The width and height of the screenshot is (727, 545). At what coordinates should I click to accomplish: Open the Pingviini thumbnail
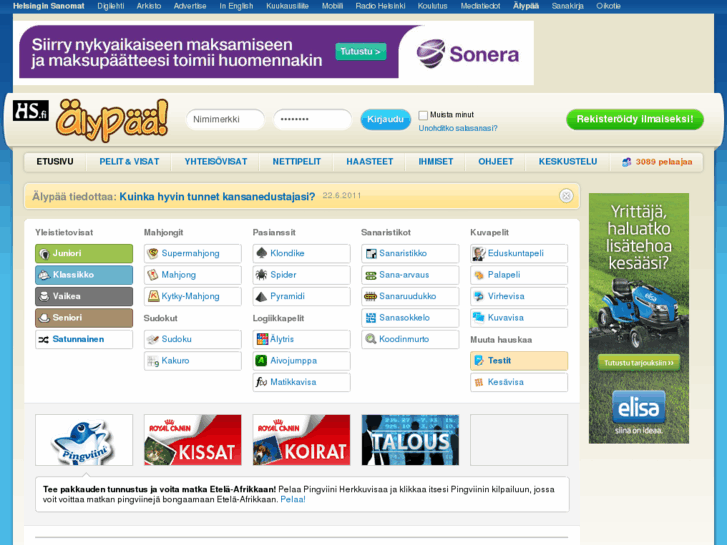tap(84, 440)
